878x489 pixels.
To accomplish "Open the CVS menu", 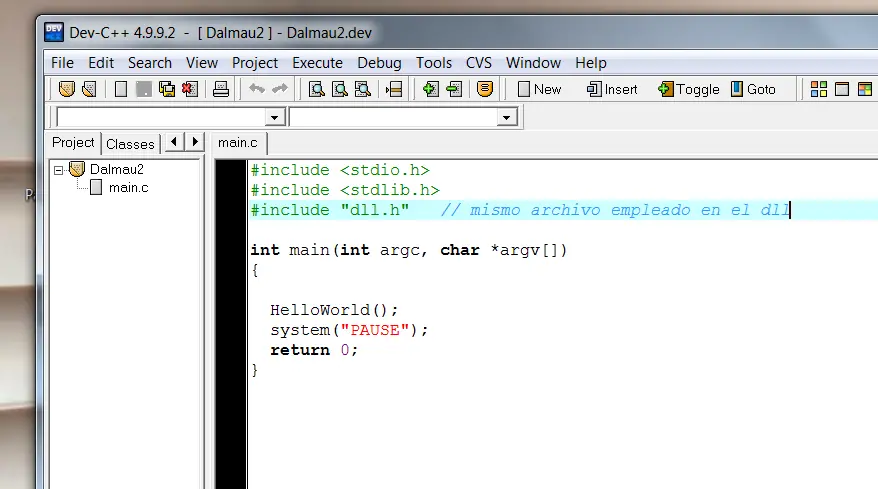I will click(x=479, y=63).
